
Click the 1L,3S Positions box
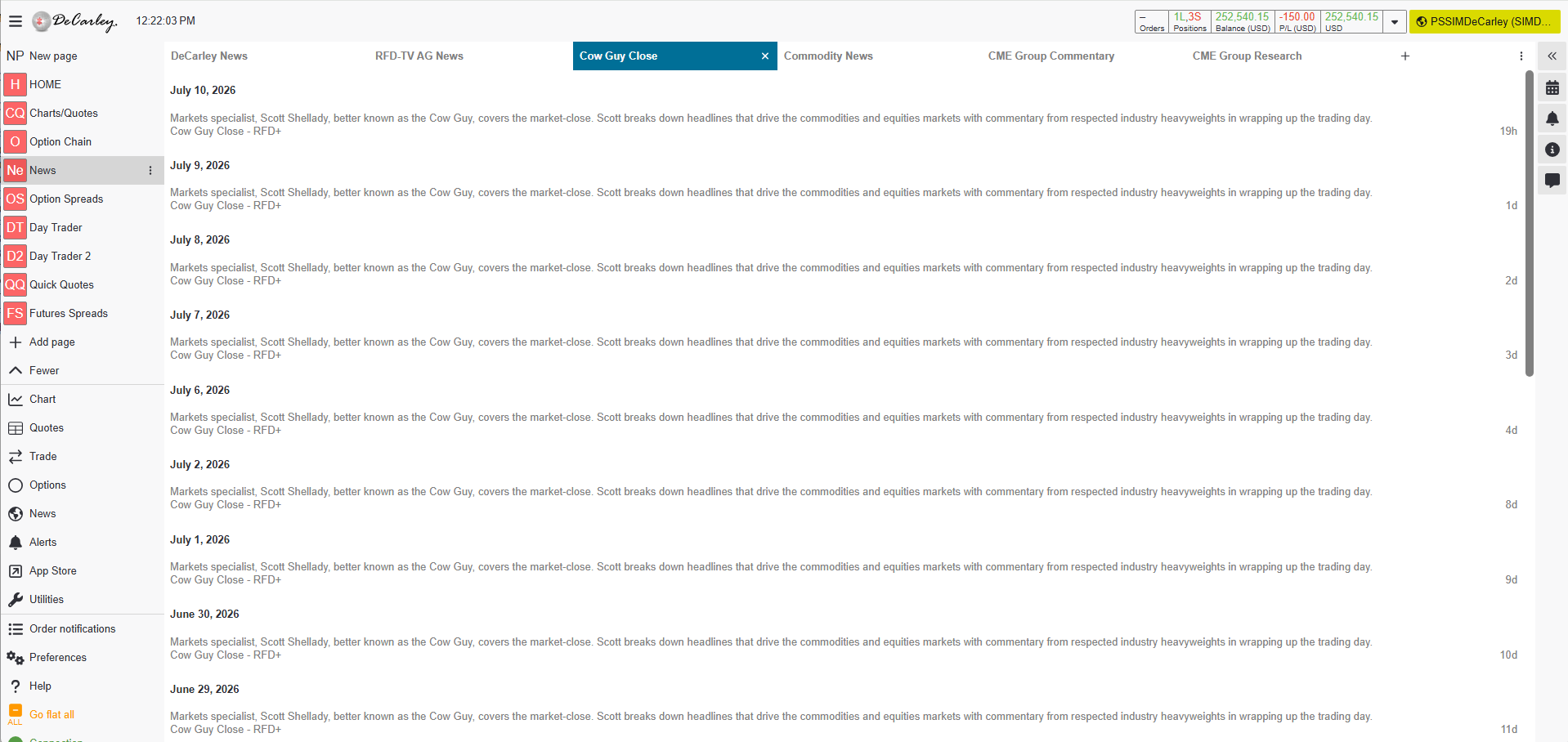1189,22
